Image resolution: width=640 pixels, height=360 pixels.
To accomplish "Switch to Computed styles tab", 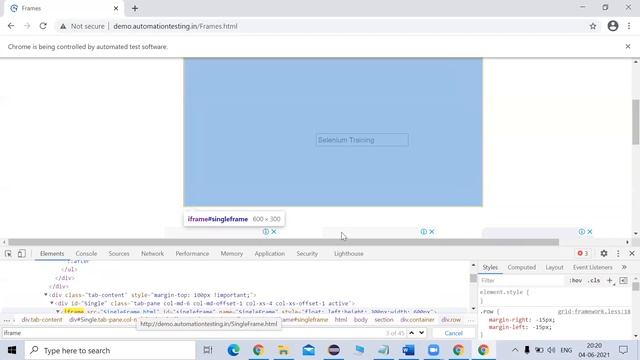I will pos(522,267).
